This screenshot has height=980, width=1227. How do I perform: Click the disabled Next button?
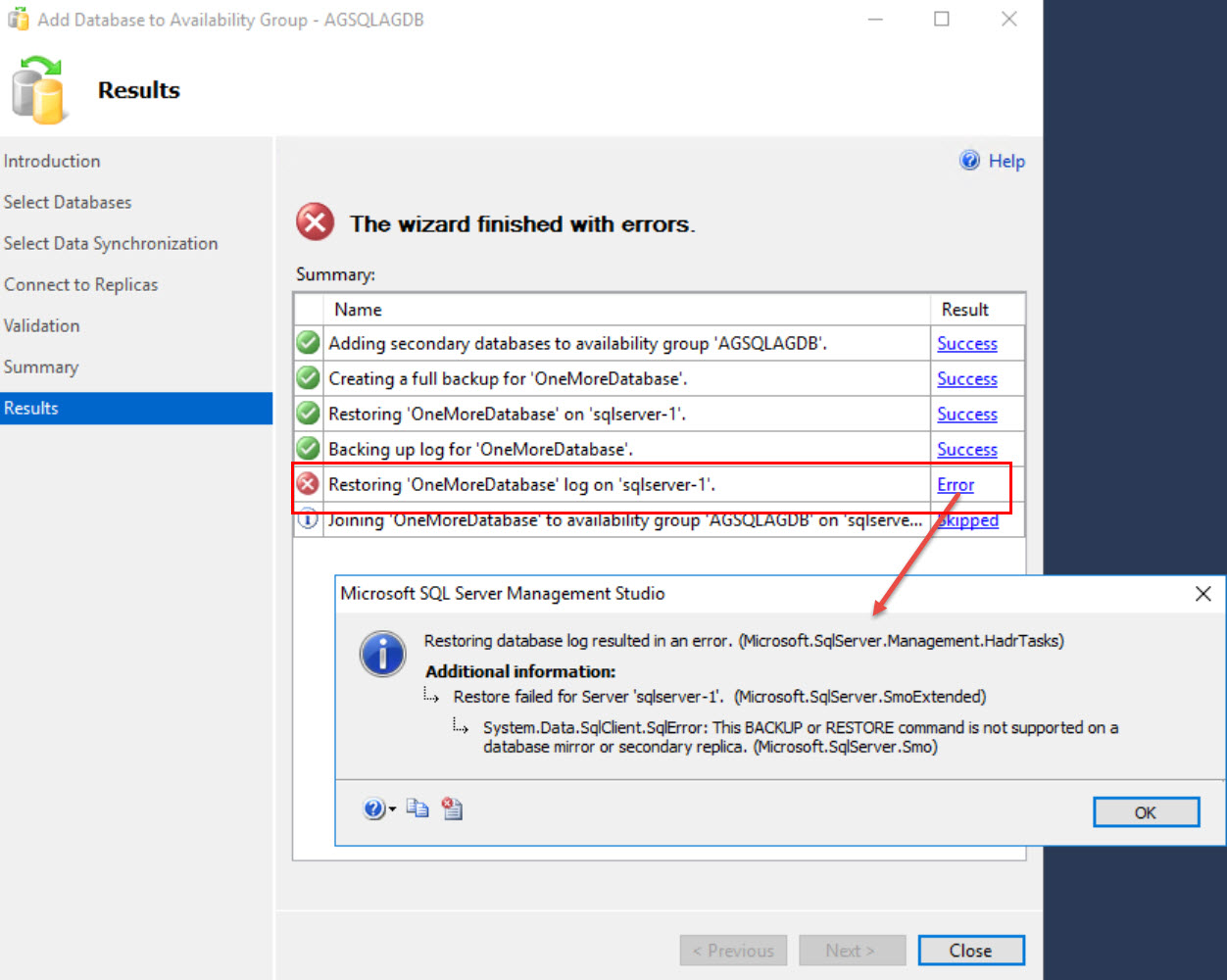[851, 951]
